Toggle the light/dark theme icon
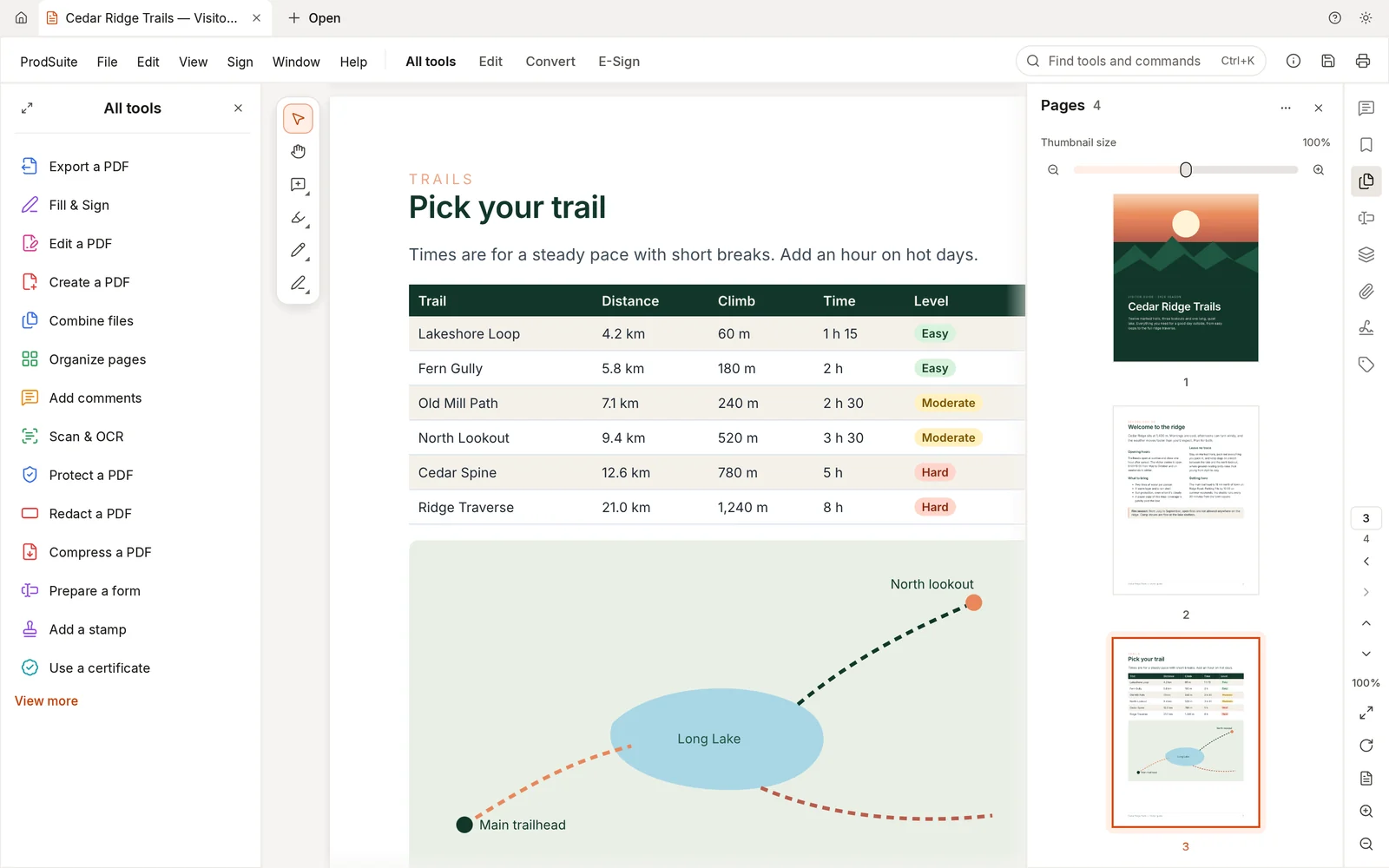 [1366, 17]
